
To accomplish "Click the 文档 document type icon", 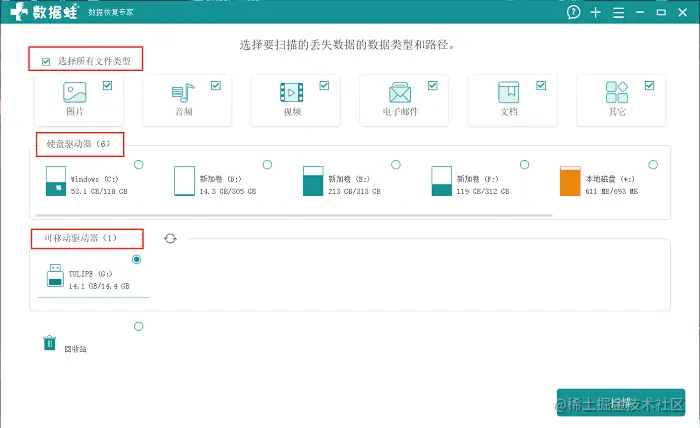I will [508, 92].
